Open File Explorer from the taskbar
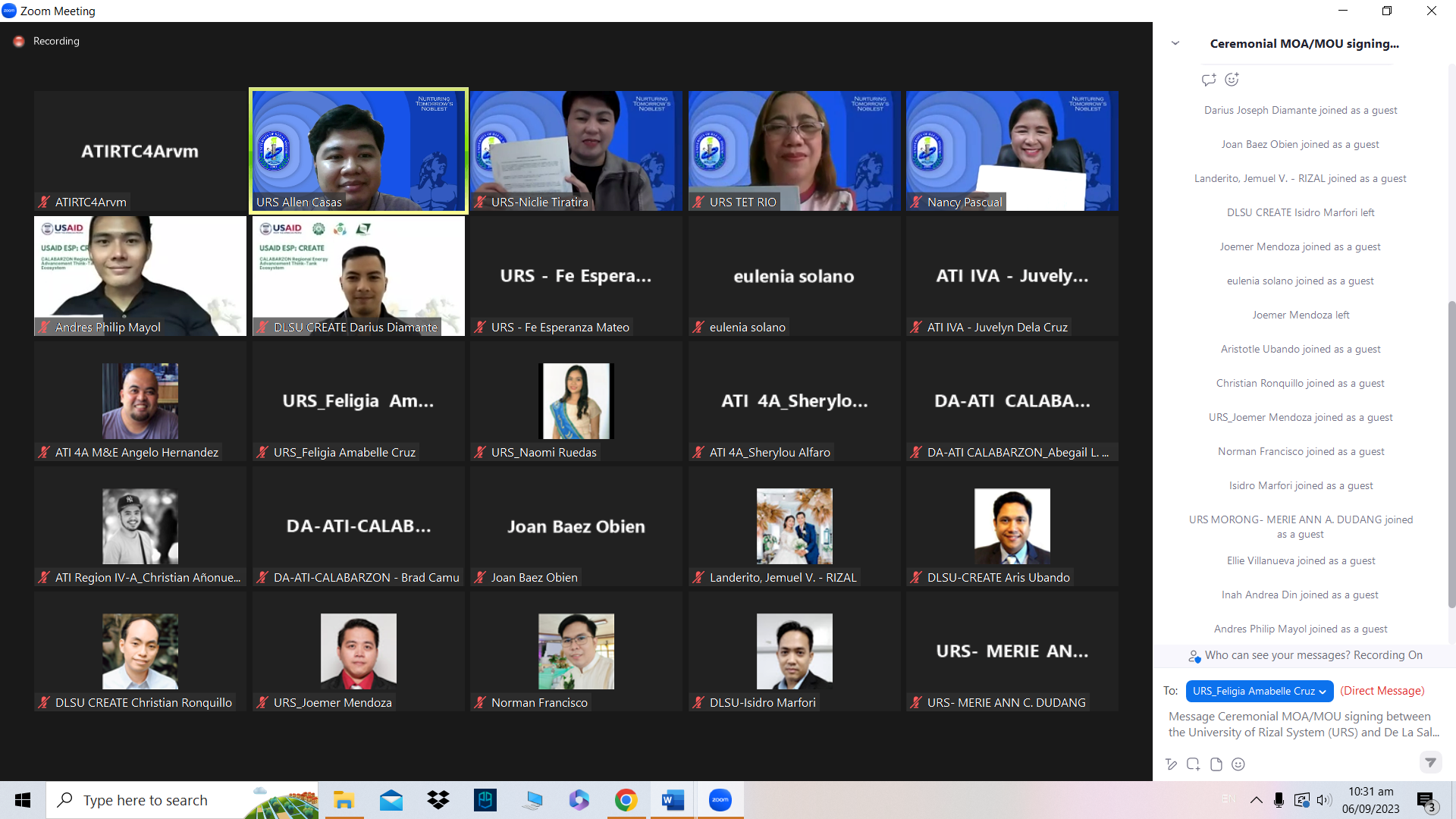1456x819 pixels. click(344, 800)
